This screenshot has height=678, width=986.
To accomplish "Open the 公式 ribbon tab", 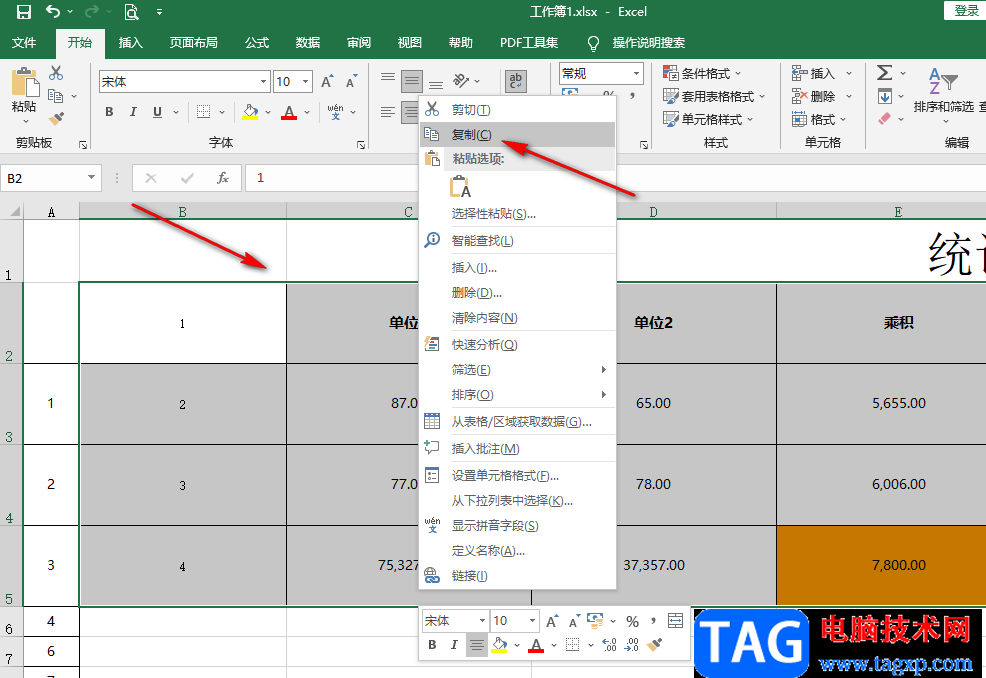I will (x=257, y=43).
